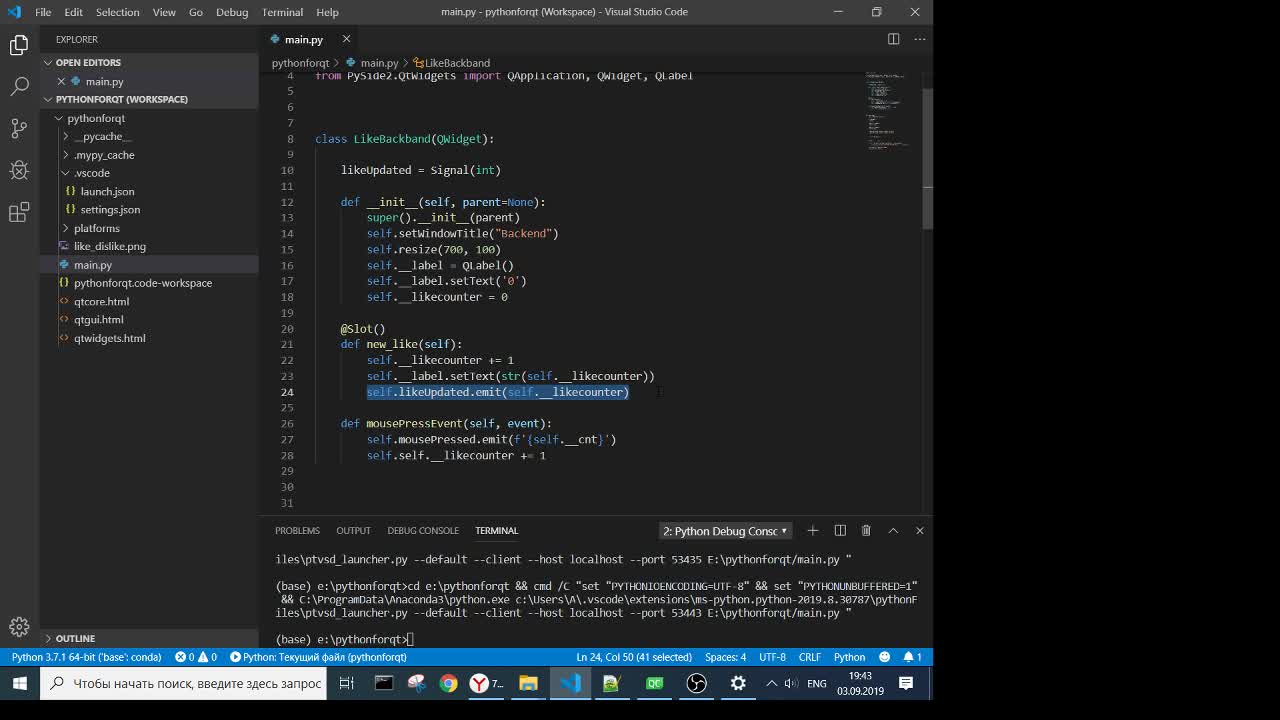This screenshot has width=1280, height=720.
Task: Kill the terminal with trash icon
Action: point(866,530)
